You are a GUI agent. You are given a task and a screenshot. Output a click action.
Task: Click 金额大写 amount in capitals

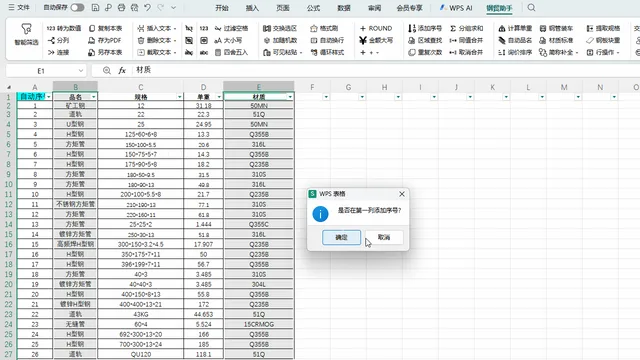pos(376,40)
